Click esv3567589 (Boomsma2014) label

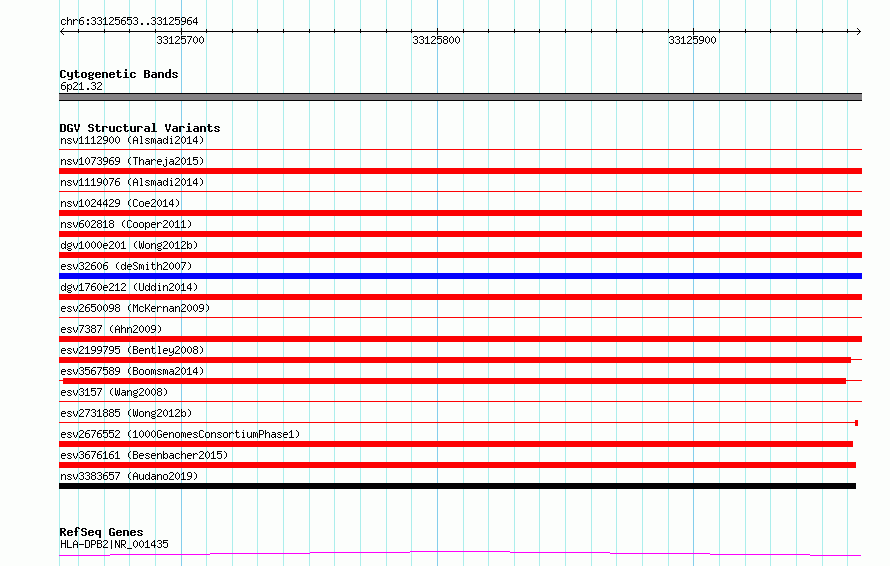click(x=132, y=371)
